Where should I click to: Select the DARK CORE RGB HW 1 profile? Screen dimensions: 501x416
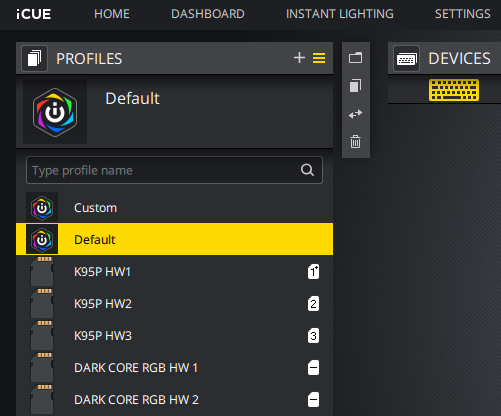(174, 368)
